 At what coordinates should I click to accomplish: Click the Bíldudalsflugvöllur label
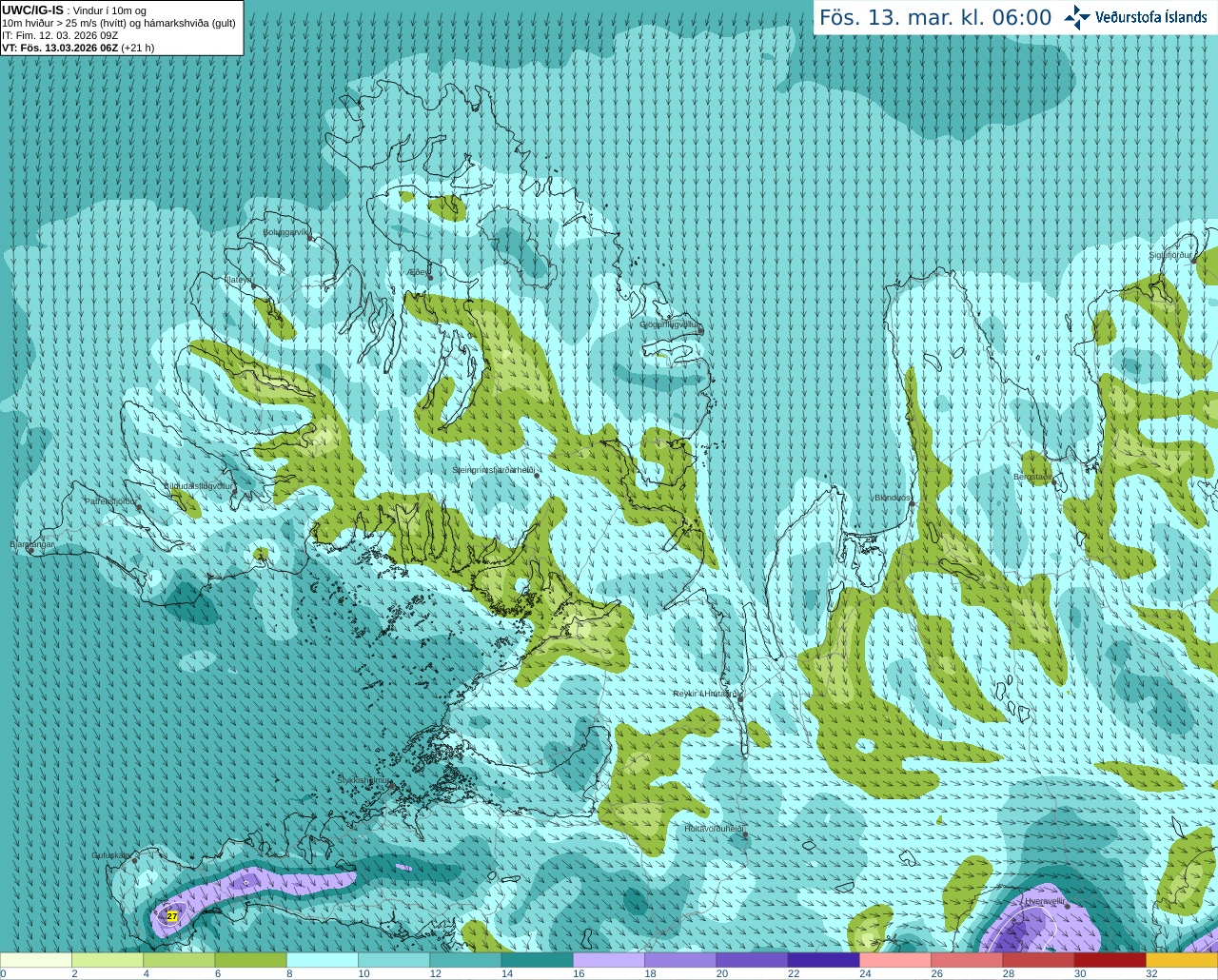(199, 485)
